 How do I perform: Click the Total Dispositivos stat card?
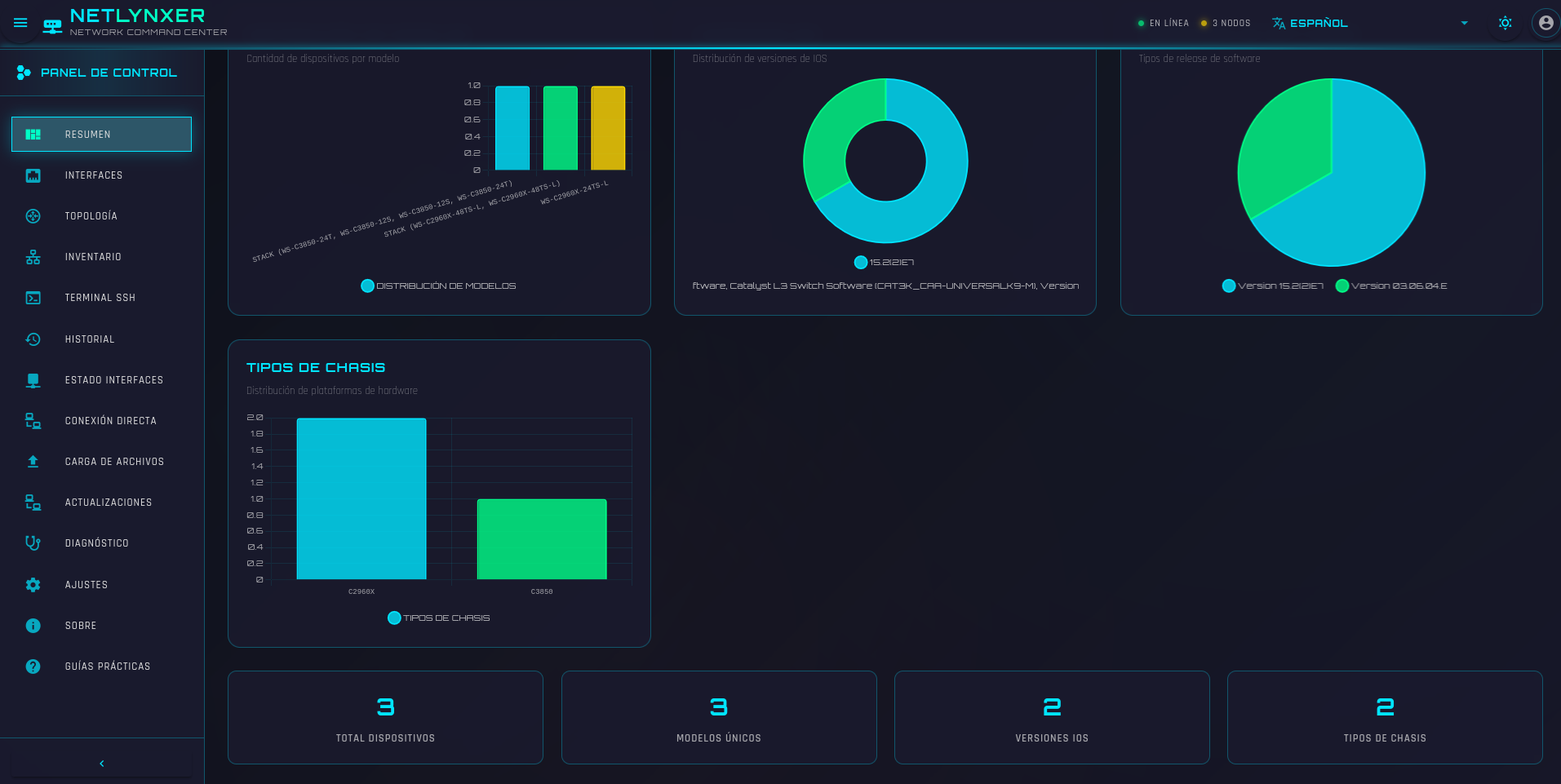(x=385, y=718)
